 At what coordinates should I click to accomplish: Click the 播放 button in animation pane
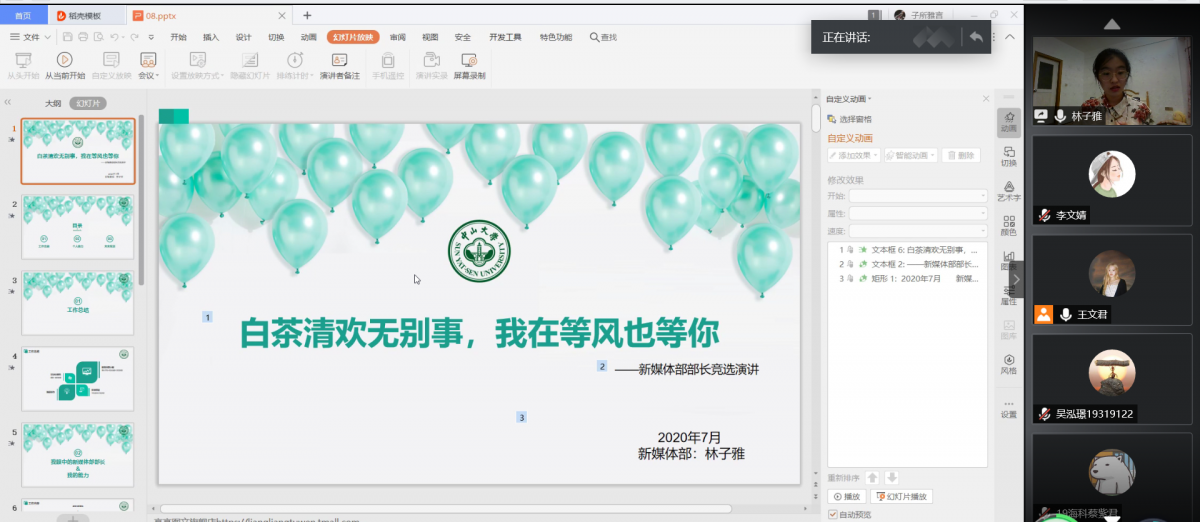pos(847,497)
